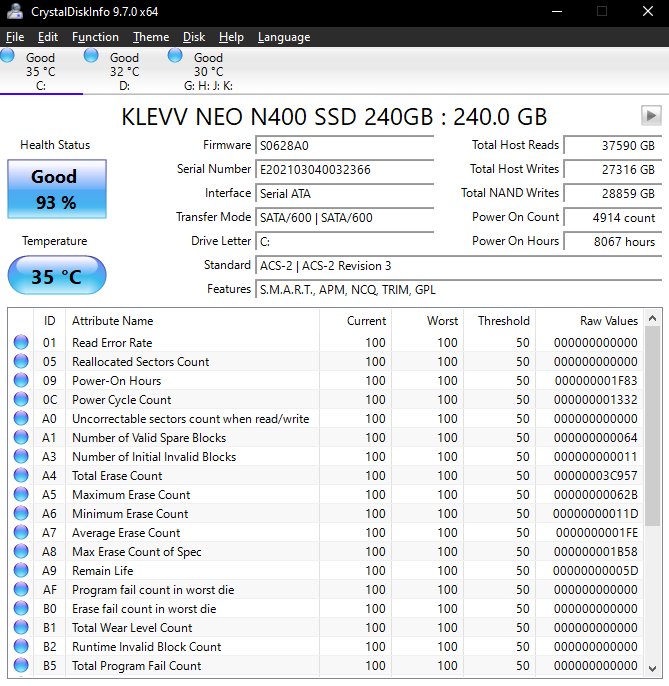Click the status orb for G: H: J: K:
669x686 pixels.
(175, 56)
